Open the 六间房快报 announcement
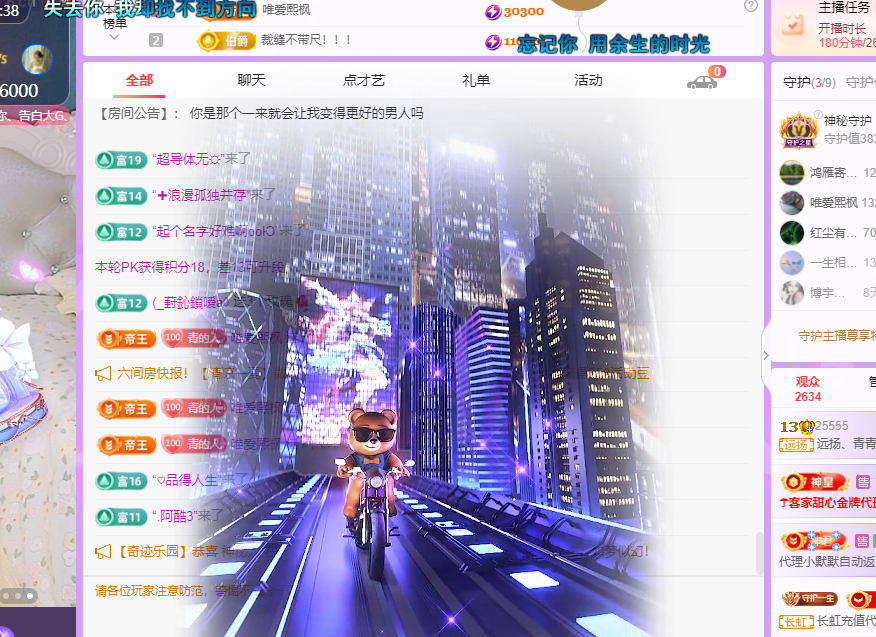 (372, 373)
